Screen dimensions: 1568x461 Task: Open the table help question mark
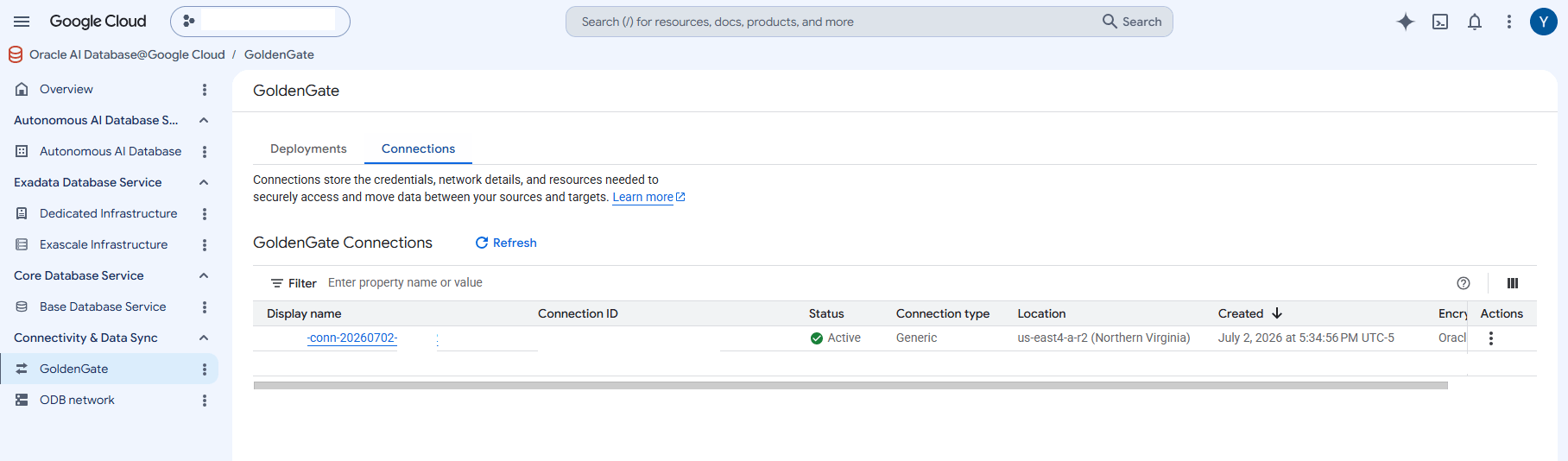click(1464, 283)
